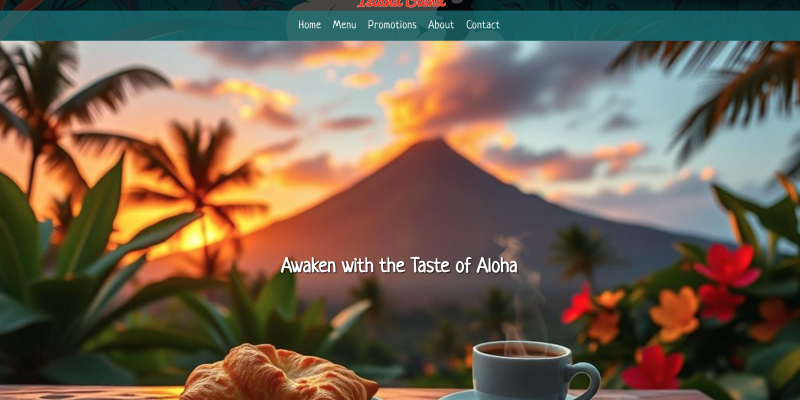Click the coffee cup handle
The width and height of the screenshot is (800, 400).
coord(587,380)
